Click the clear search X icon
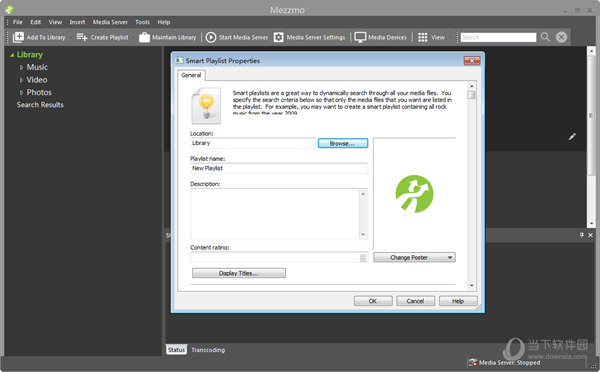This screenshot has height=372, width=600. (x=561, y=37)
